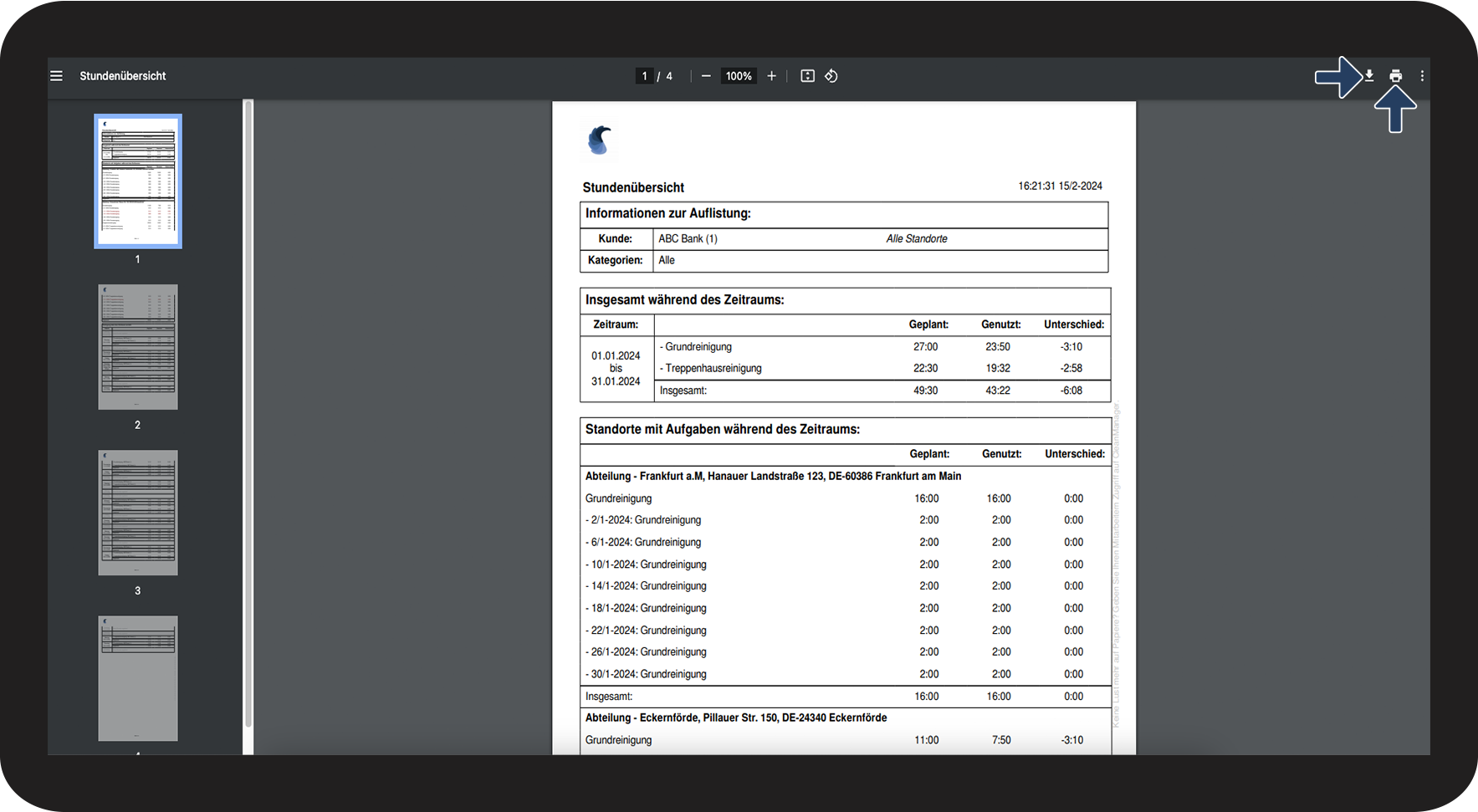
Task: Go to the page 4 thumbnail
Action: click(x=138, y=678)
